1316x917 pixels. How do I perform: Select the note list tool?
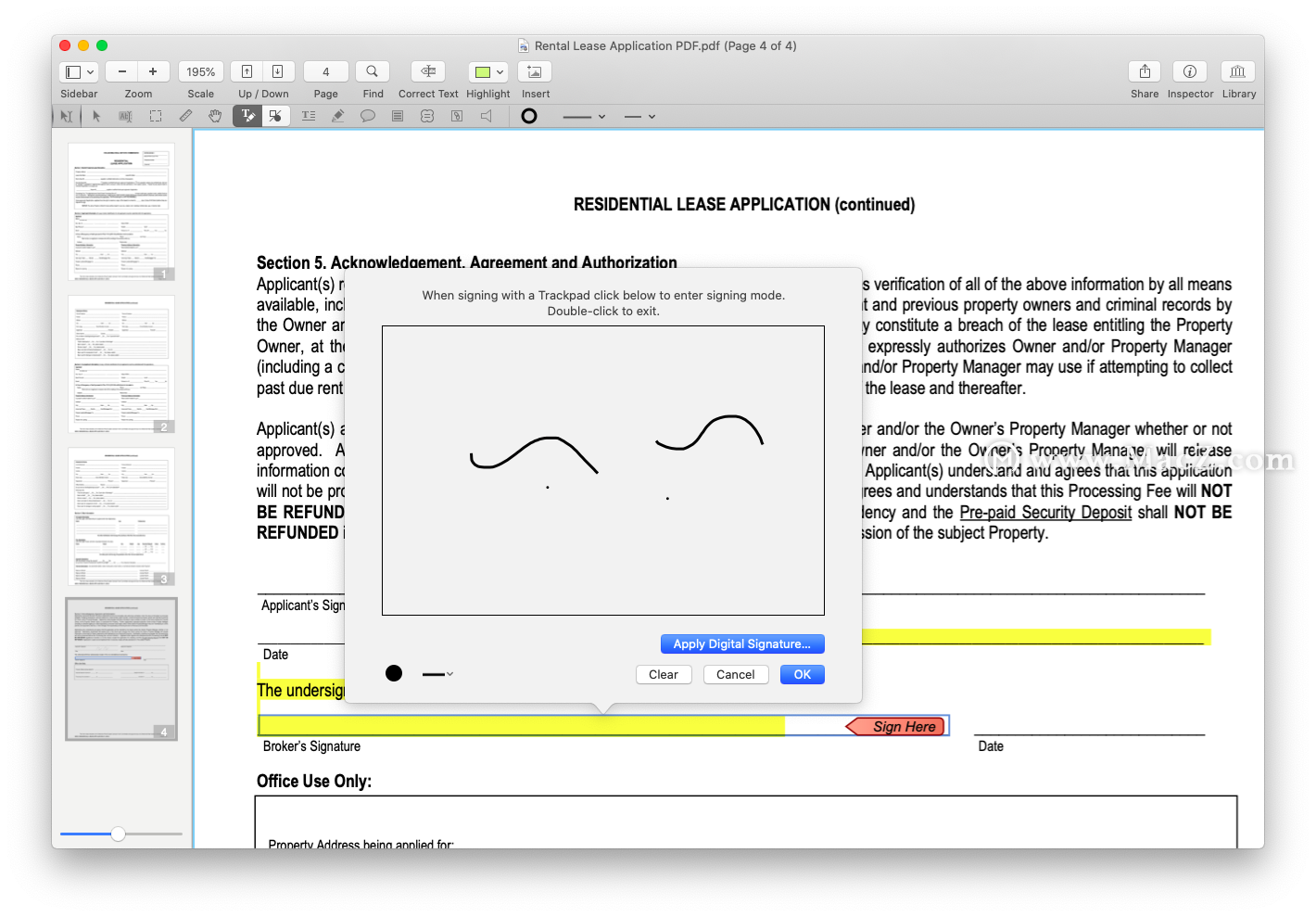(x=398, y=116)
